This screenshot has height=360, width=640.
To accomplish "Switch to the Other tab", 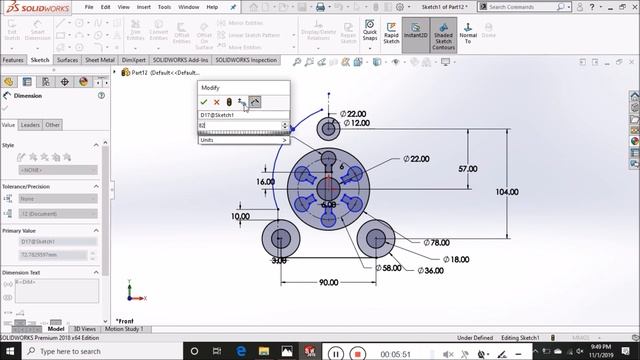I will [52, 125].
